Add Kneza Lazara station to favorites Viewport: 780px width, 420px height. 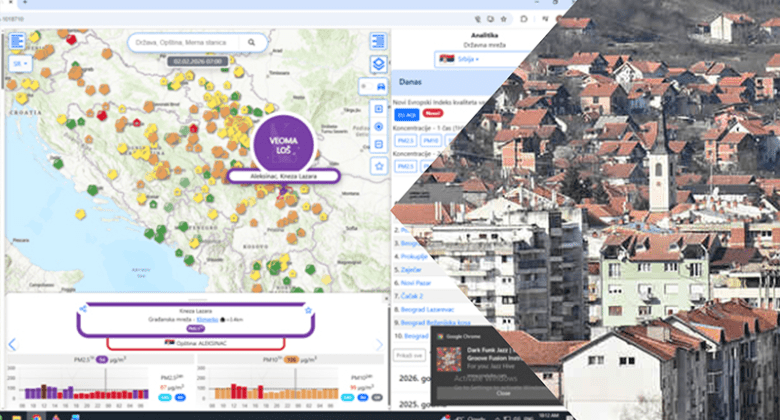(308, 312)
